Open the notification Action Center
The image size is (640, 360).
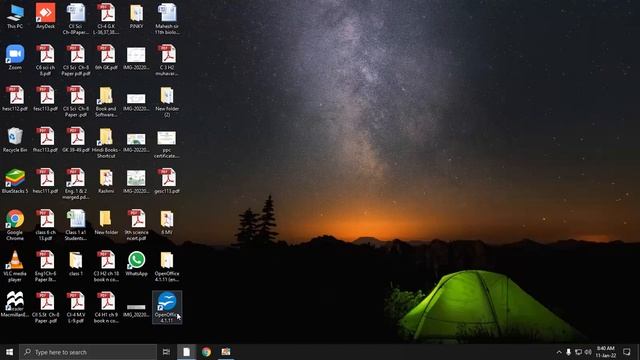click(627, 352)
